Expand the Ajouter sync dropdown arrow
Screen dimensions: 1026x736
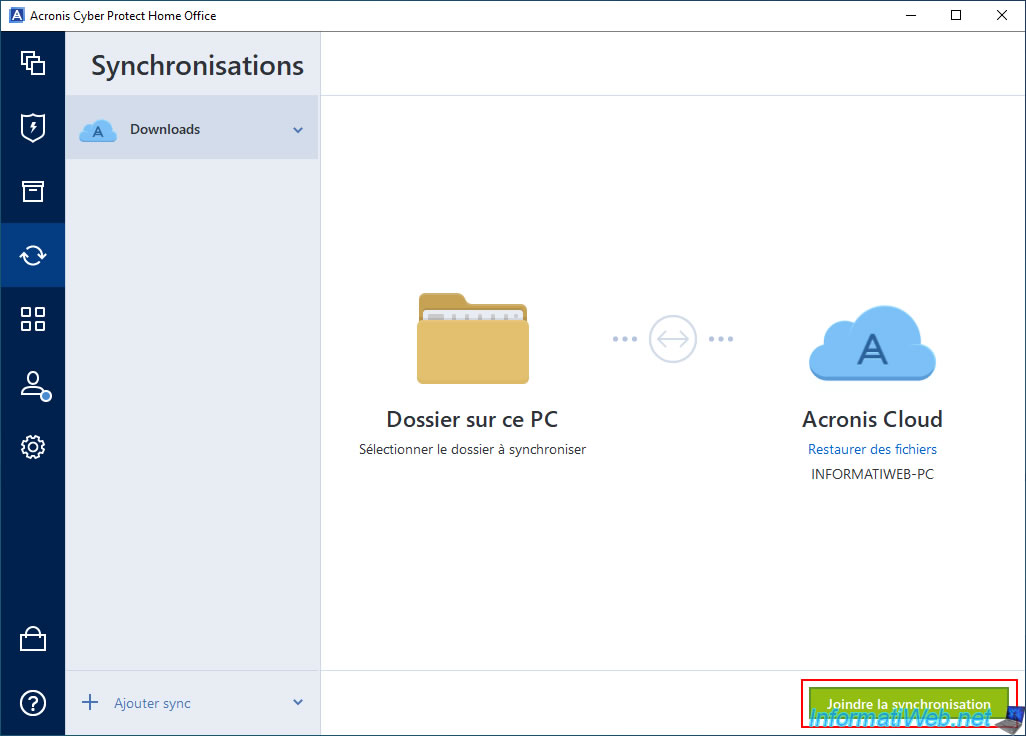(298, 703)
